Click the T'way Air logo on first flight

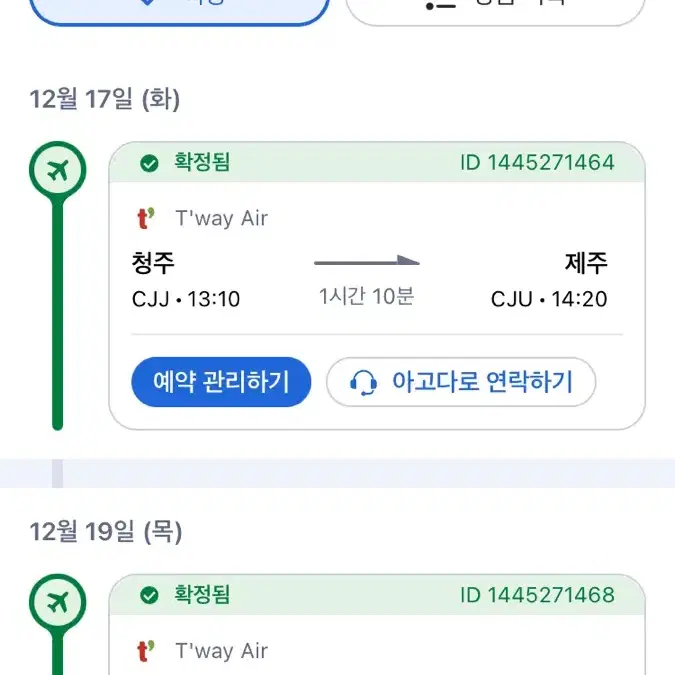tap(146, 218)
